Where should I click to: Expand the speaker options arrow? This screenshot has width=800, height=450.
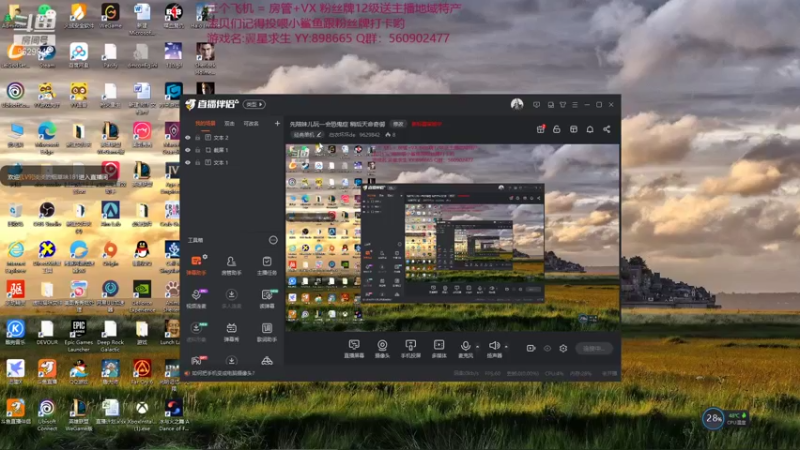[506, 346]
